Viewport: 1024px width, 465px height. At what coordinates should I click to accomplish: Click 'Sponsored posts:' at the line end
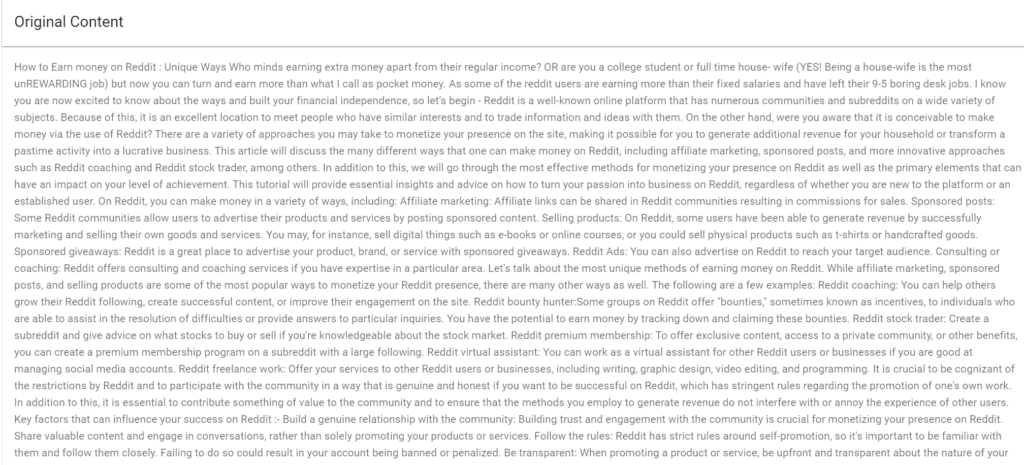[953, 201]
